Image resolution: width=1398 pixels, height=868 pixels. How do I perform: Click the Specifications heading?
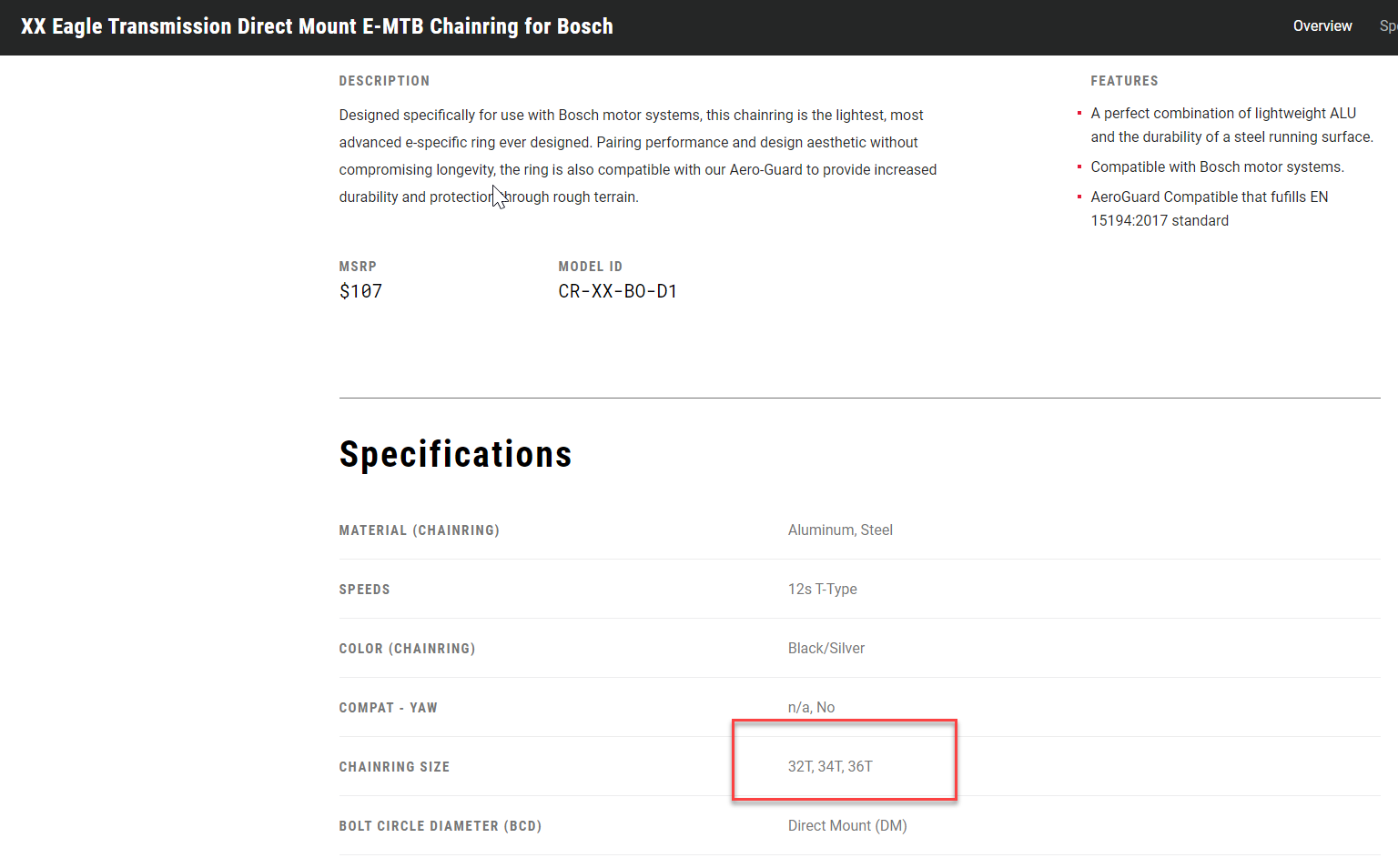coord(456,454)
